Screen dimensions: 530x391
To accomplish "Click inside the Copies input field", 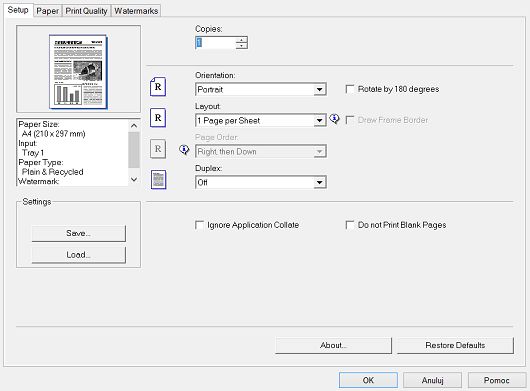I will (215, 43).
